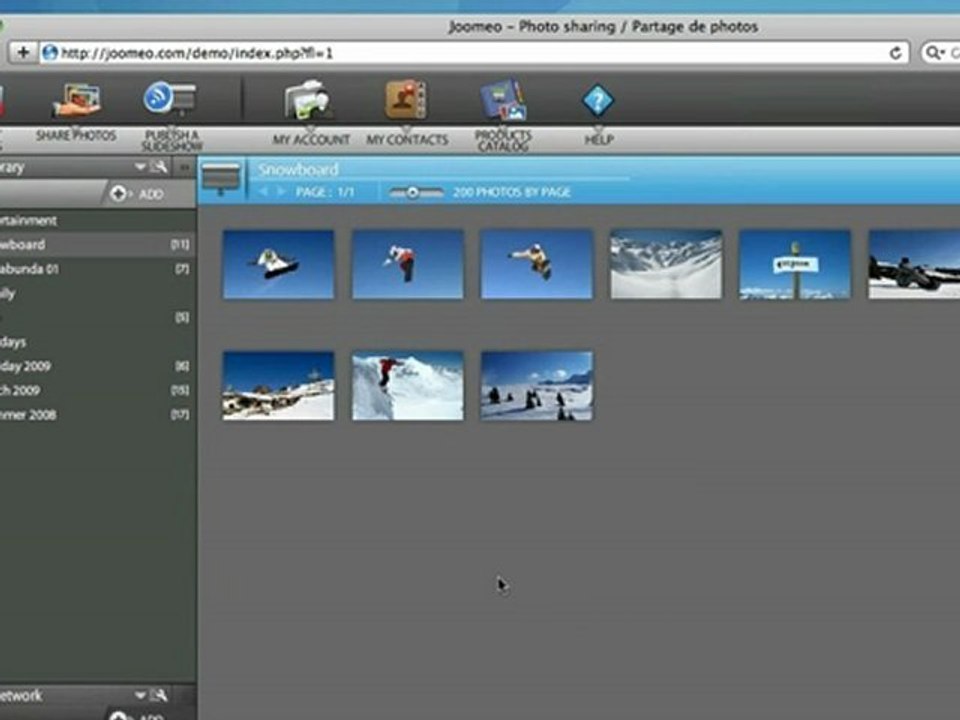960x720 pixels.
Task: Open the red rider on steep slope photo
Action: pyautogui.click(x=408, y=386)
